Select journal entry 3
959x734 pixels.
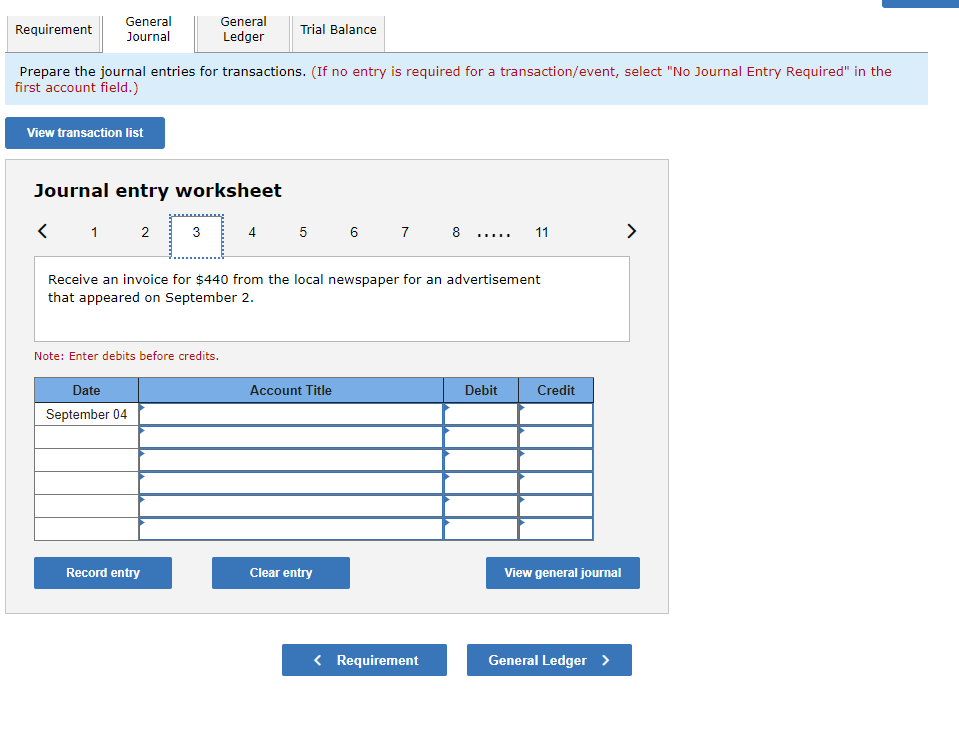196,235
